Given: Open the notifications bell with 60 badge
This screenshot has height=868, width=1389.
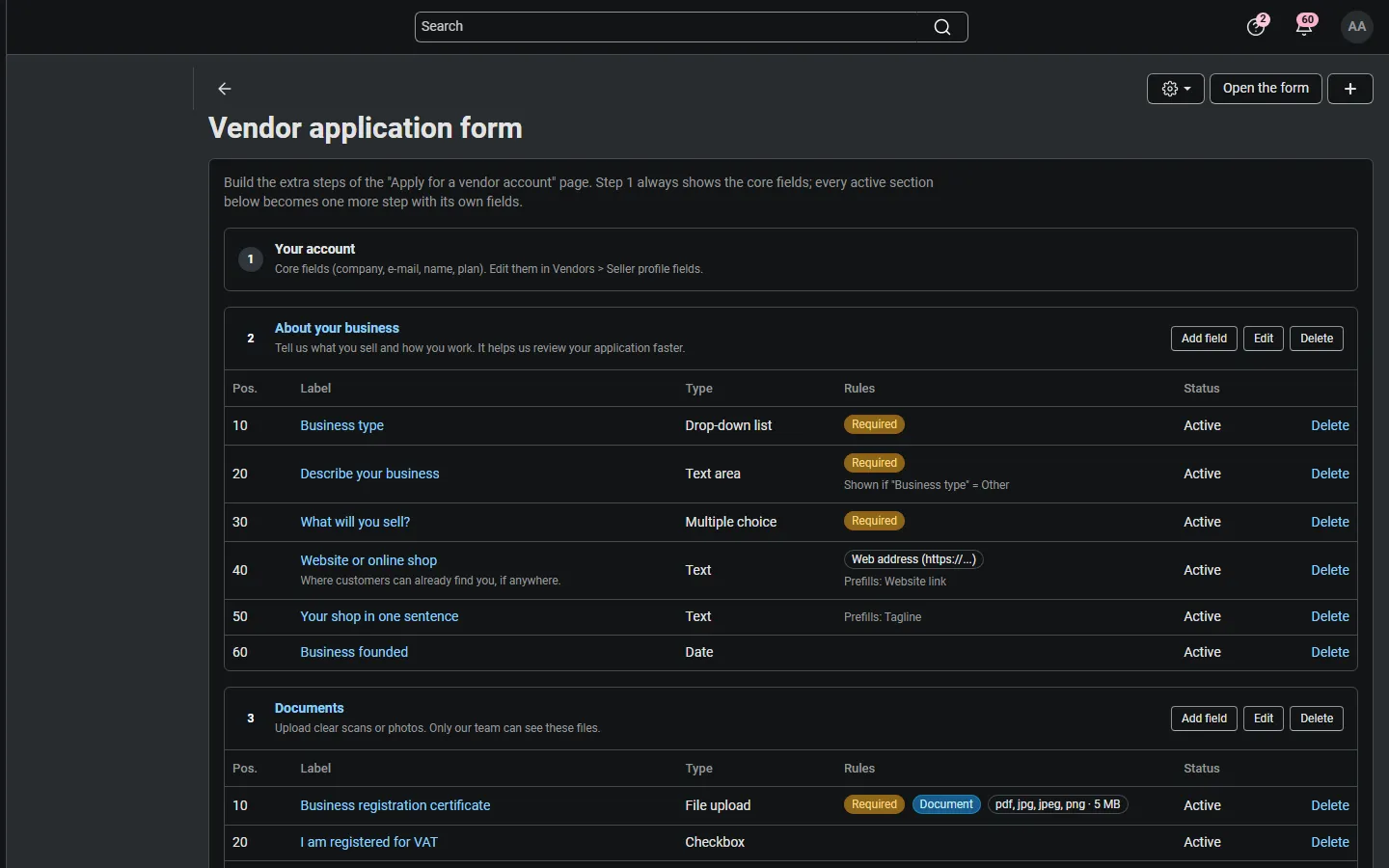Looking at the screenshot, I should pos(1305,26).
